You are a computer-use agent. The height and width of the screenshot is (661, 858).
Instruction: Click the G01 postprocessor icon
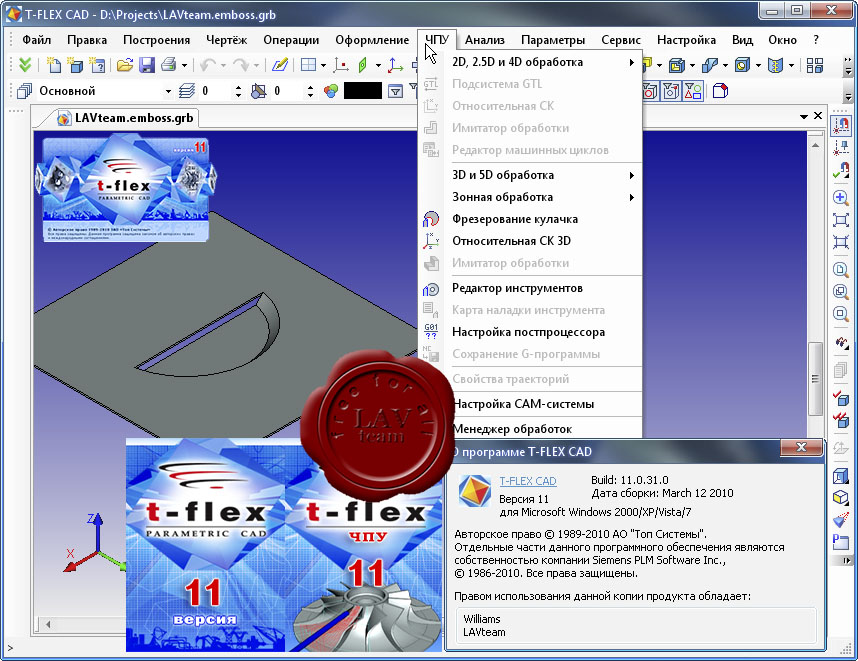(x=431, y=332)
